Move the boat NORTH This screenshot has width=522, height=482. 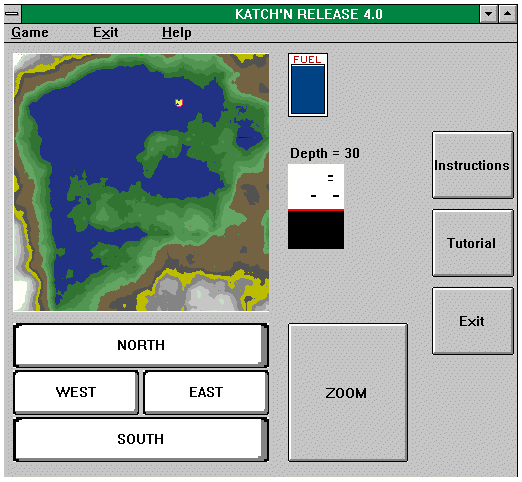coord(141,345)
